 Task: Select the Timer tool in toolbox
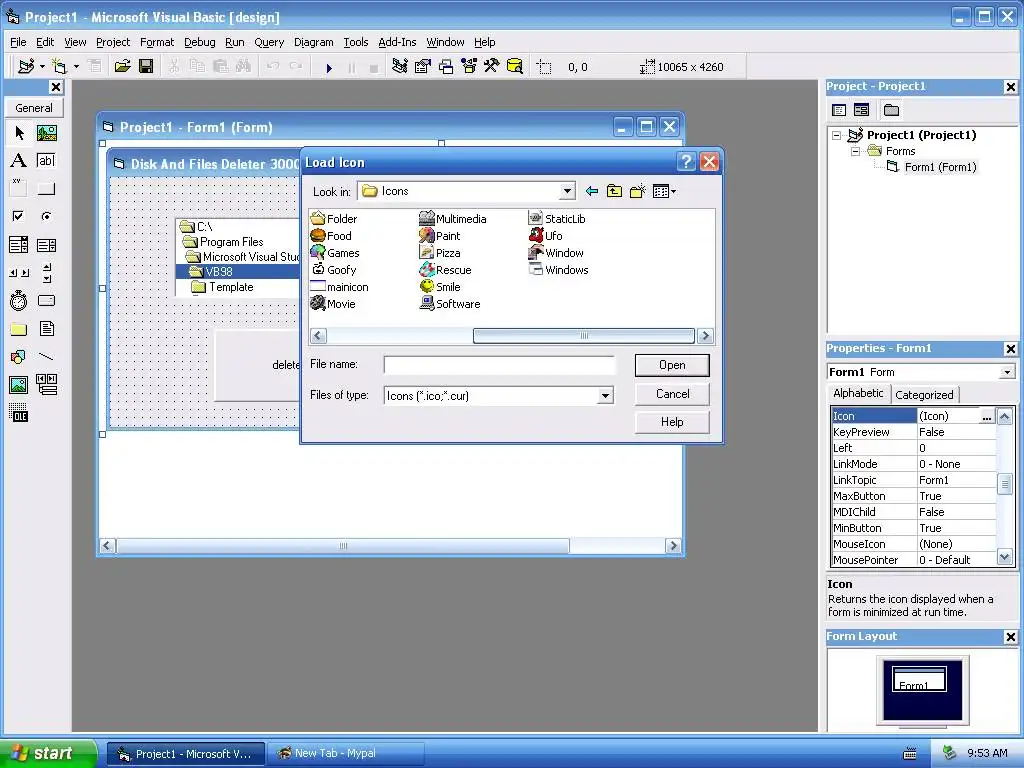point(19,301)
